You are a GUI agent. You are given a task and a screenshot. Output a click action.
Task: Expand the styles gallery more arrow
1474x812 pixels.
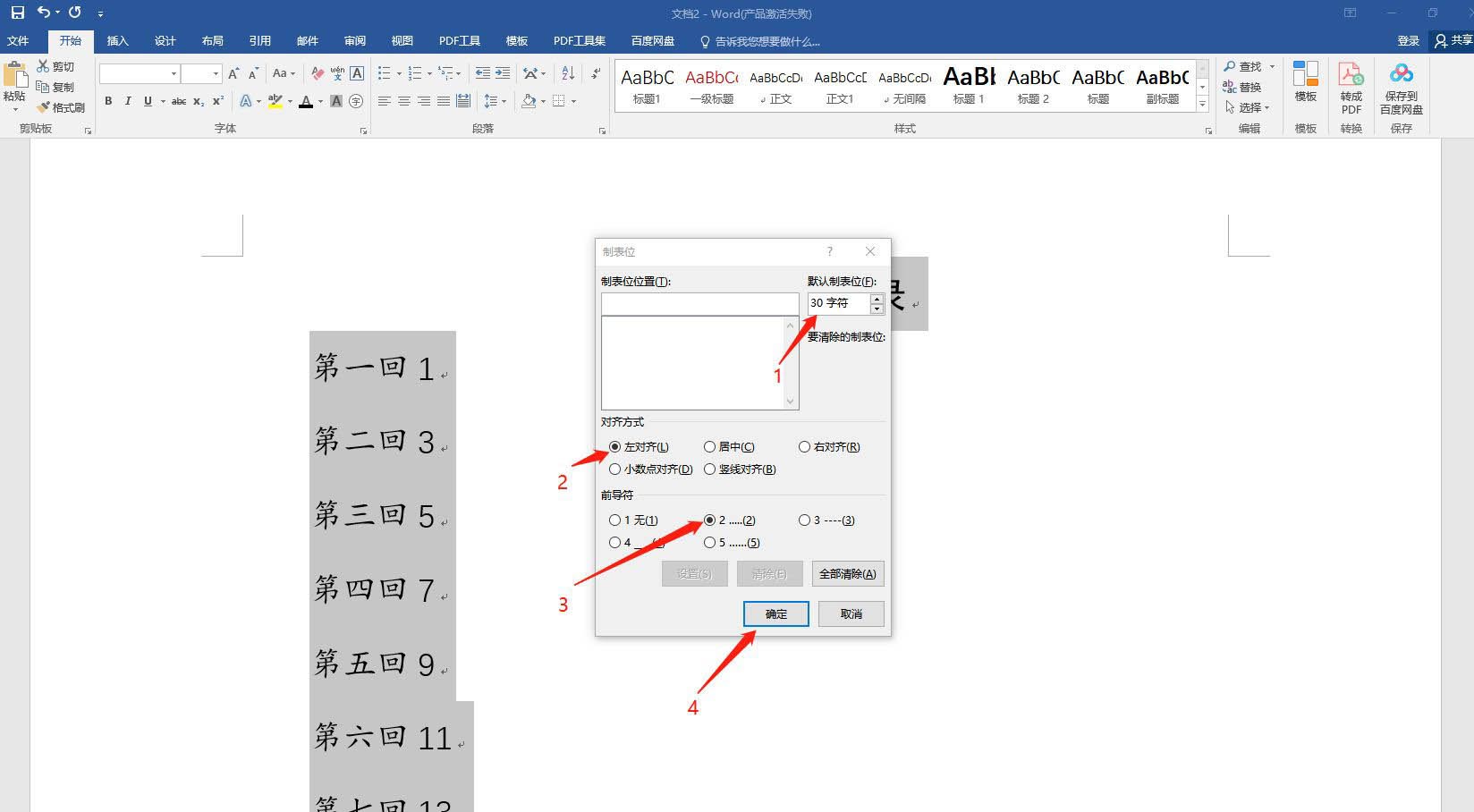coord(1202,105)
